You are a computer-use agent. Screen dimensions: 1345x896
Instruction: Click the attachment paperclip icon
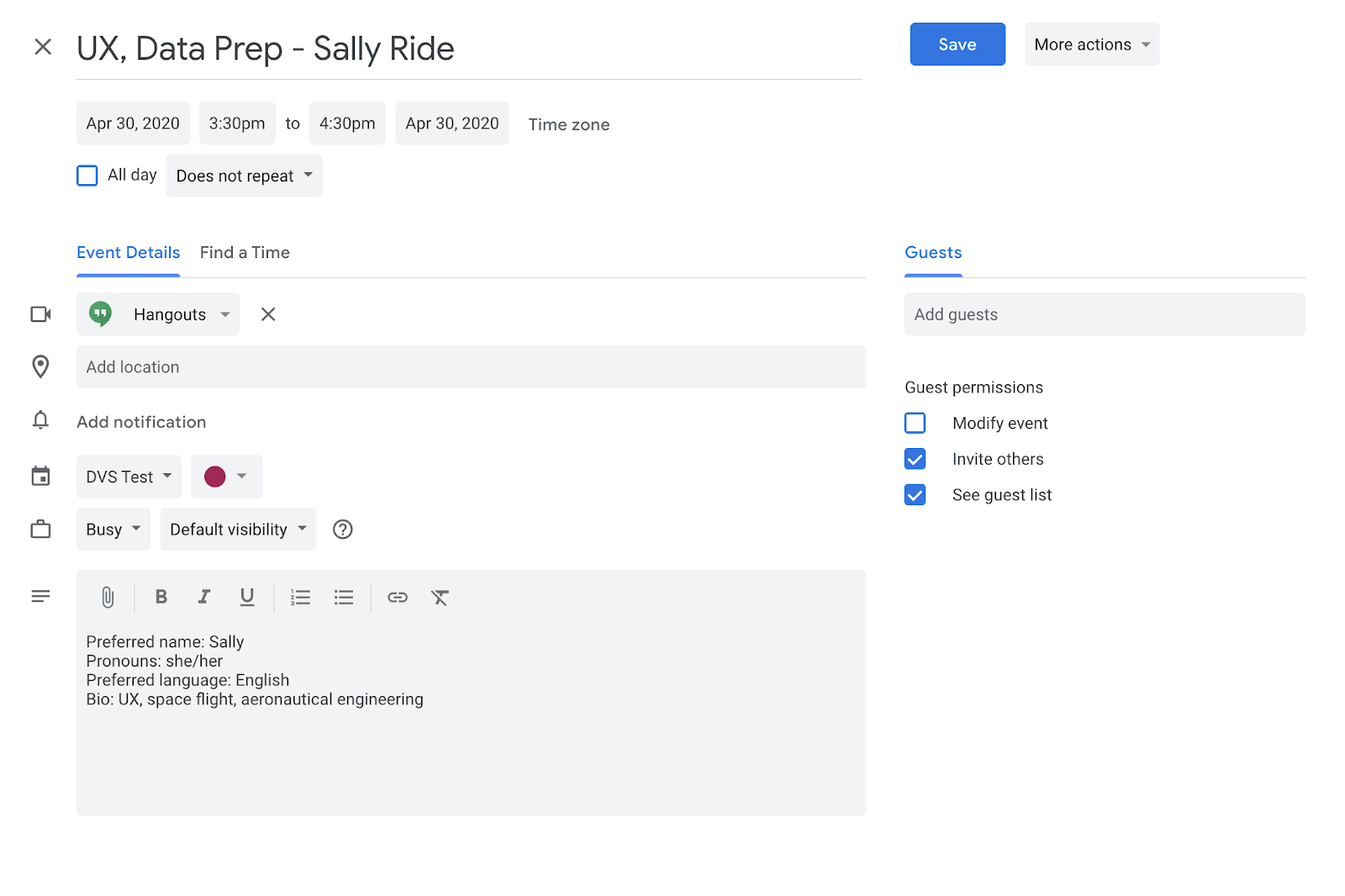pyautogui.click(x=108, y=598)
